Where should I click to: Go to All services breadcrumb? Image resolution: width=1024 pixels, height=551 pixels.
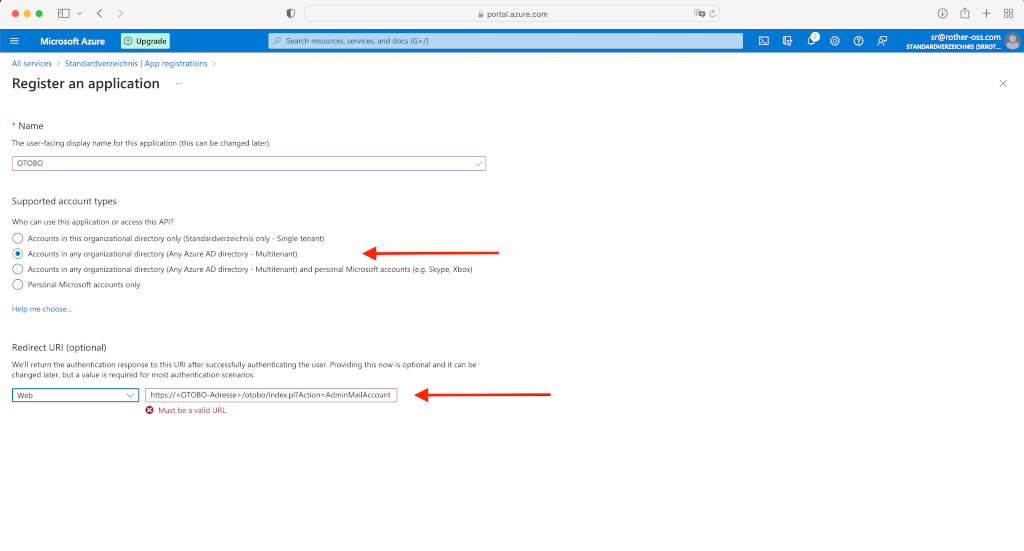pyautogui.click(x=31, y=63)
